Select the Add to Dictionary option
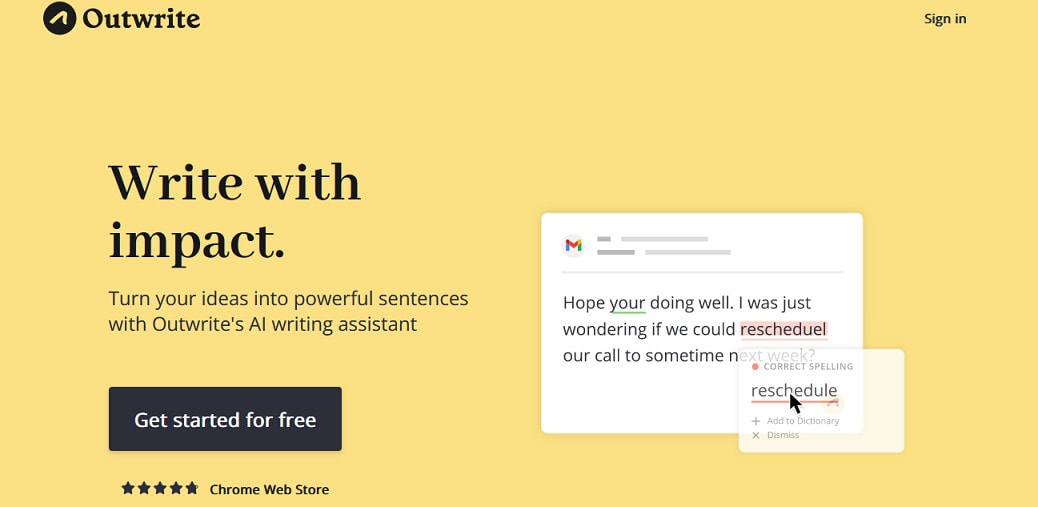1038x507 pixels. [x=803, y=421]
